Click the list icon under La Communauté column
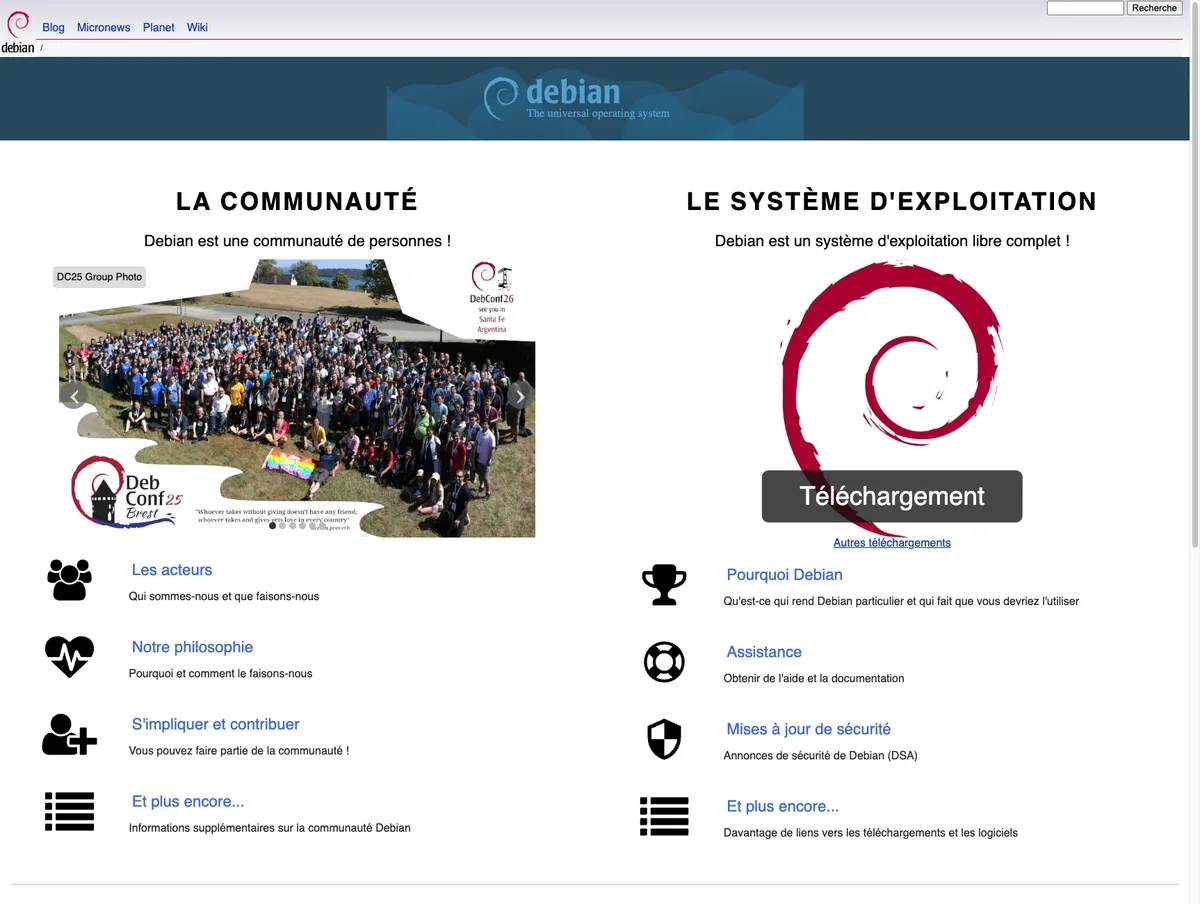This screenshot has width=1200, height=904. (x=69, y=811)
